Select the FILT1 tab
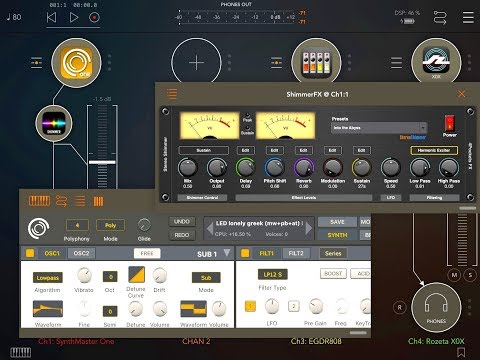This screenshot has width=480, height=360. (x=267, y=253)
